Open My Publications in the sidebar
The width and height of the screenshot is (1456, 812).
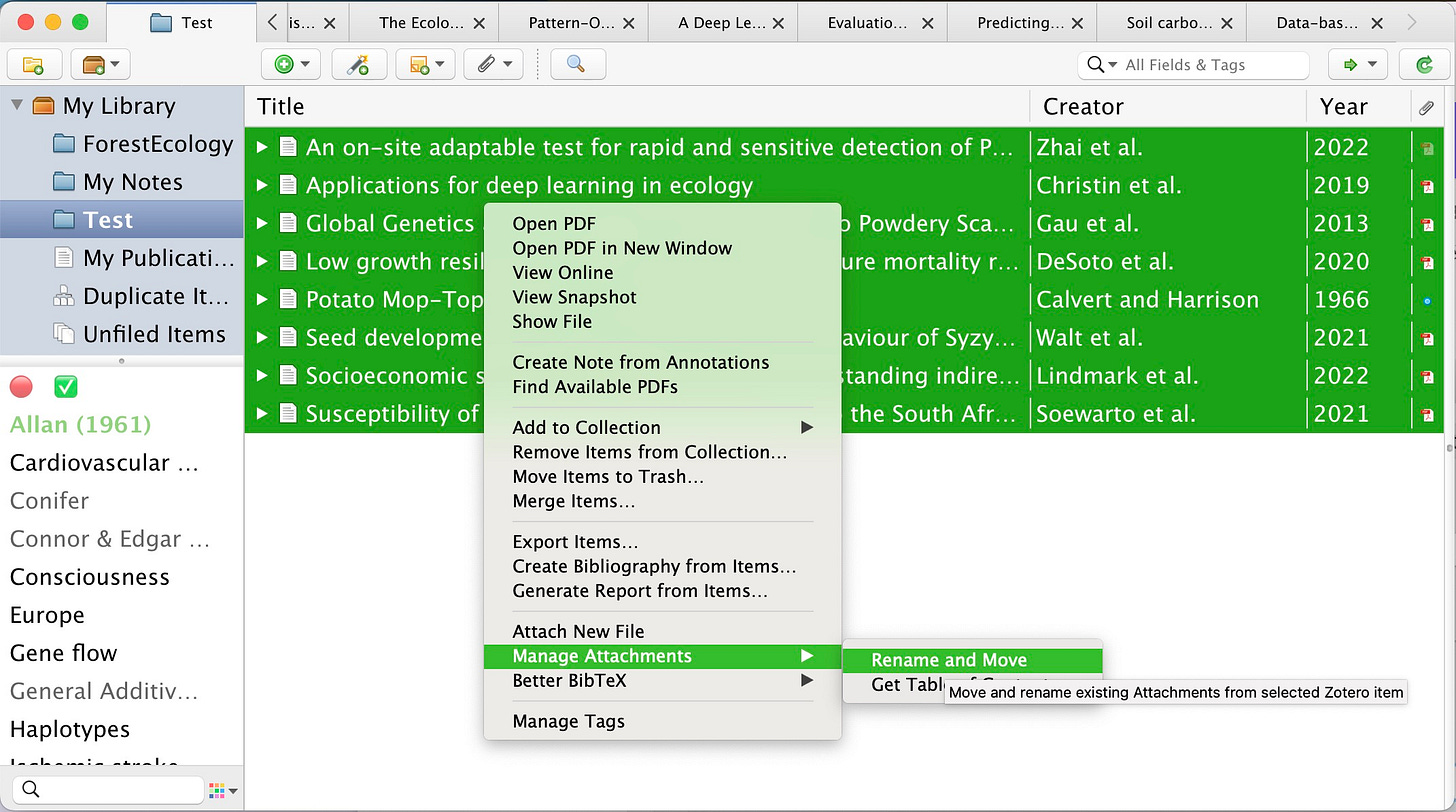(143, 258)
